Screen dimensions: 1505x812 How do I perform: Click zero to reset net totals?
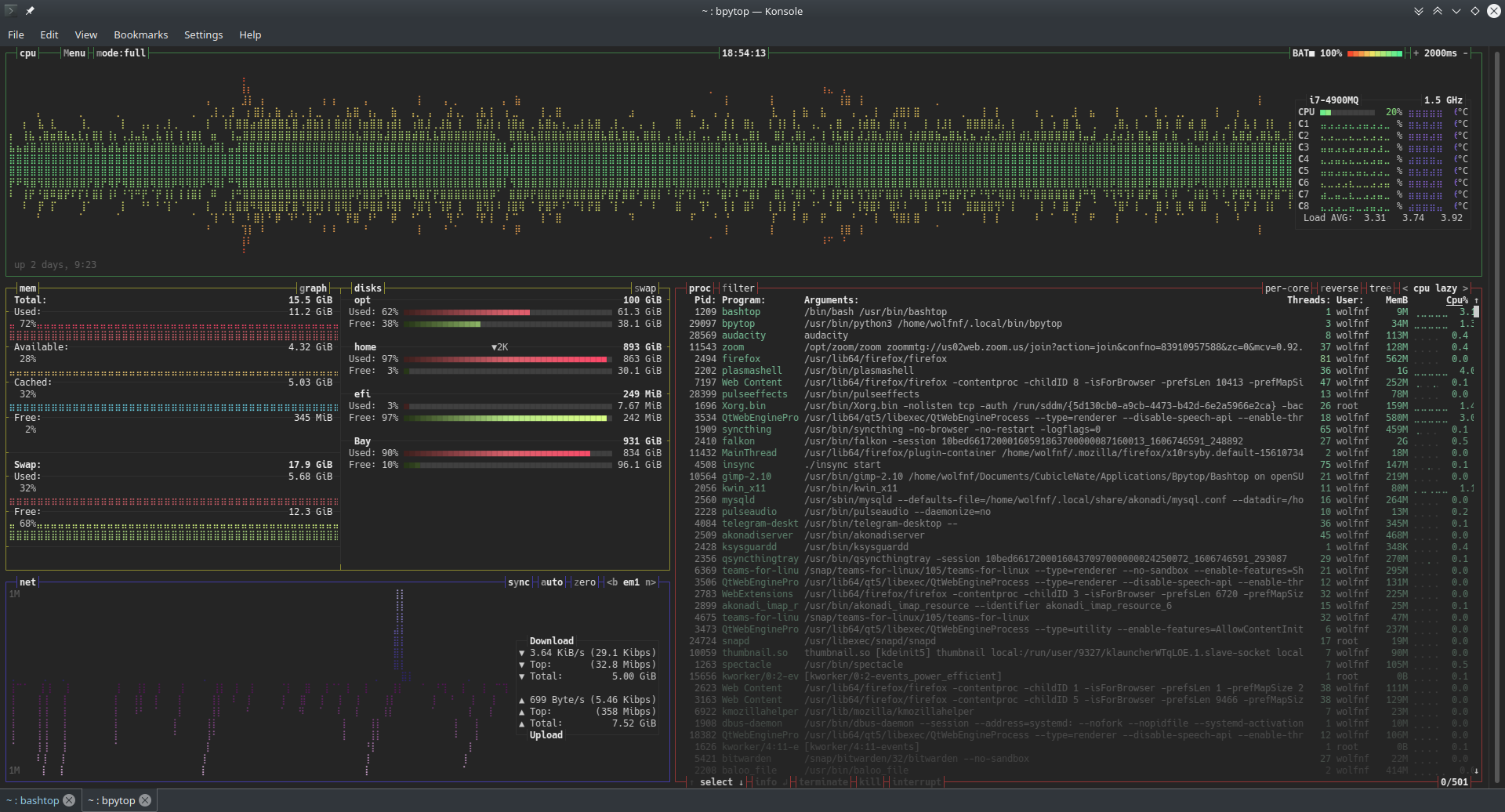pos(585,582)
